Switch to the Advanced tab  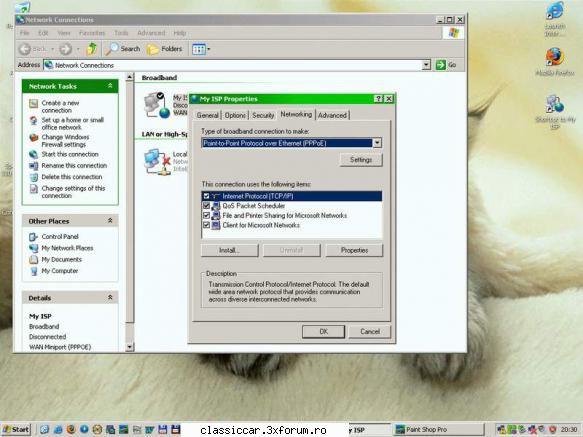pyautogui.click(x=332, y=115)
